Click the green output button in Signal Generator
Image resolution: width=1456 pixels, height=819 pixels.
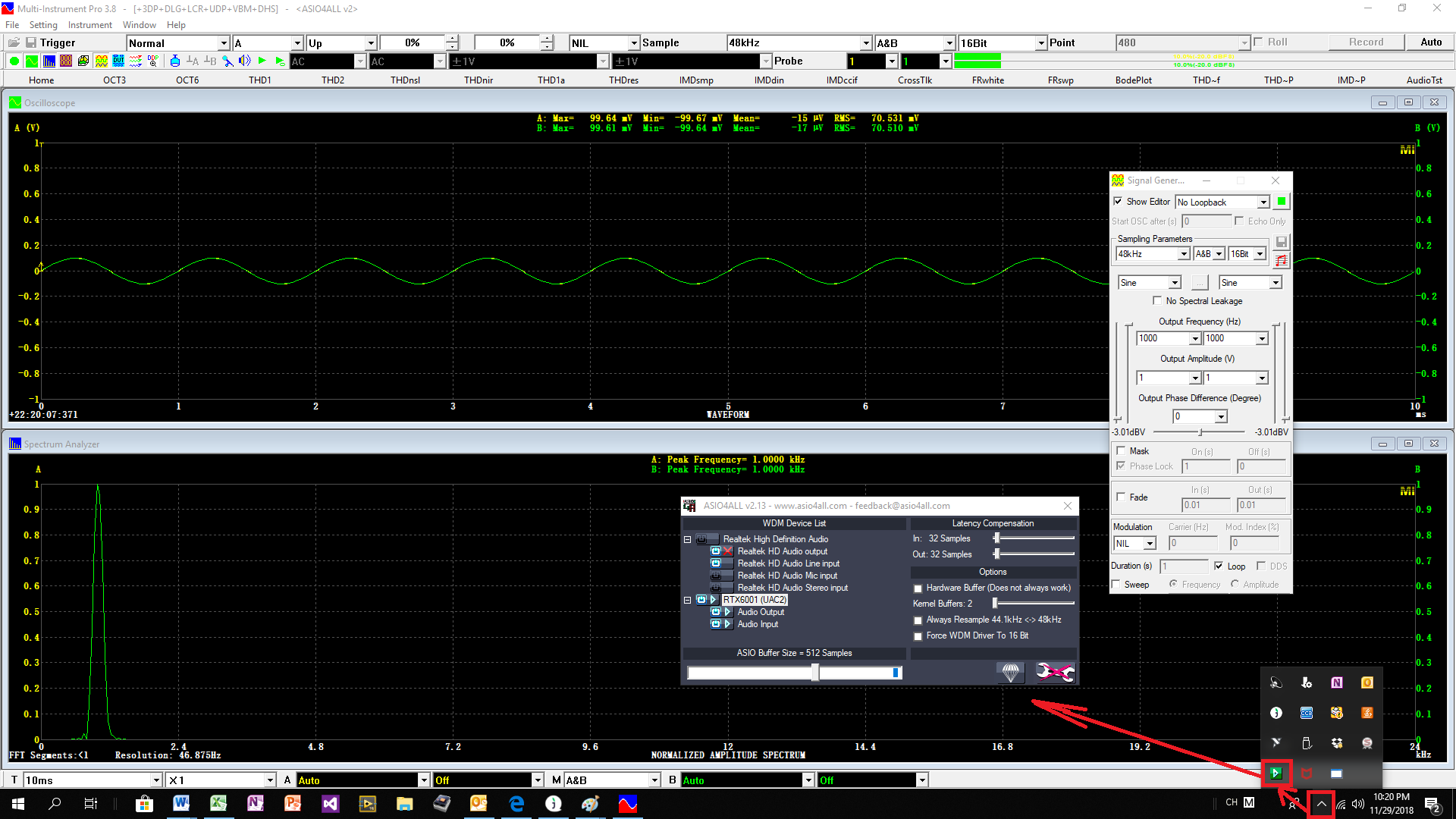click(x=1282, y=202)
